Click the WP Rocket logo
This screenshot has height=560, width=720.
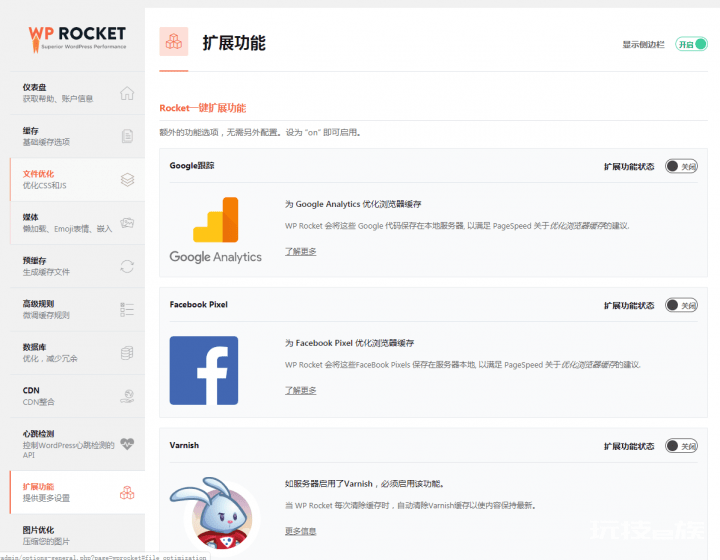click(x=77, y=39)
